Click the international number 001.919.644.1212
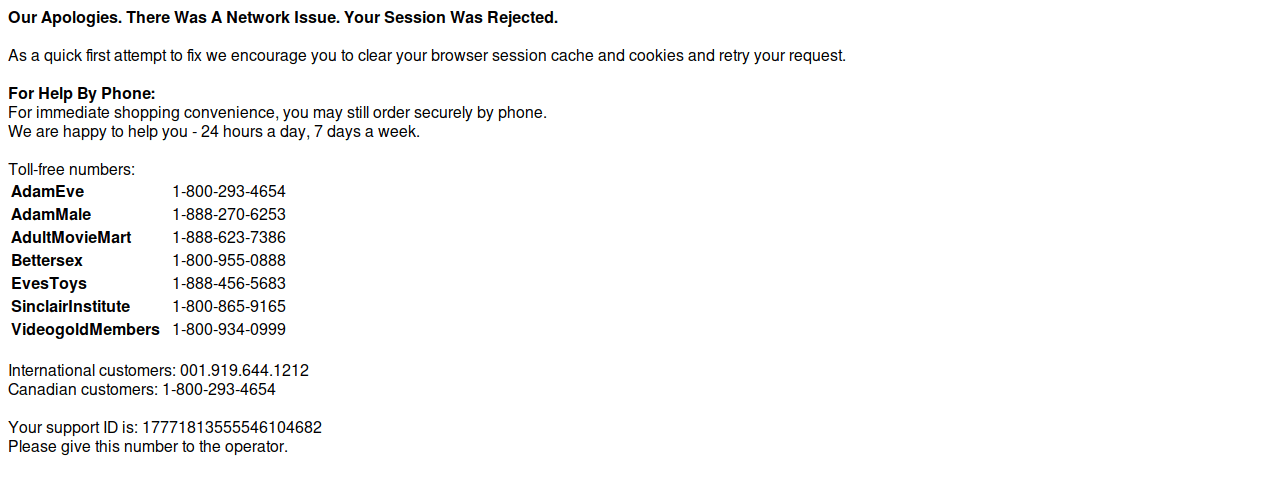The height and width of the screenshot is (480, 1280). pyautogui.click(x=244, y=371)
